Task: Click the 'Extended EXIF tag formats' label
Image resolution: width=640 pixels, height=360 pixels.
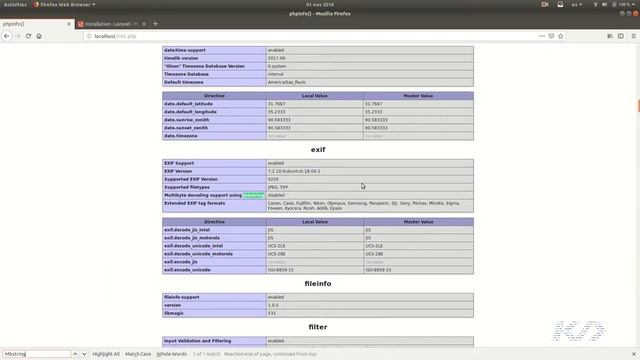Action: click(x=195, y=203)
